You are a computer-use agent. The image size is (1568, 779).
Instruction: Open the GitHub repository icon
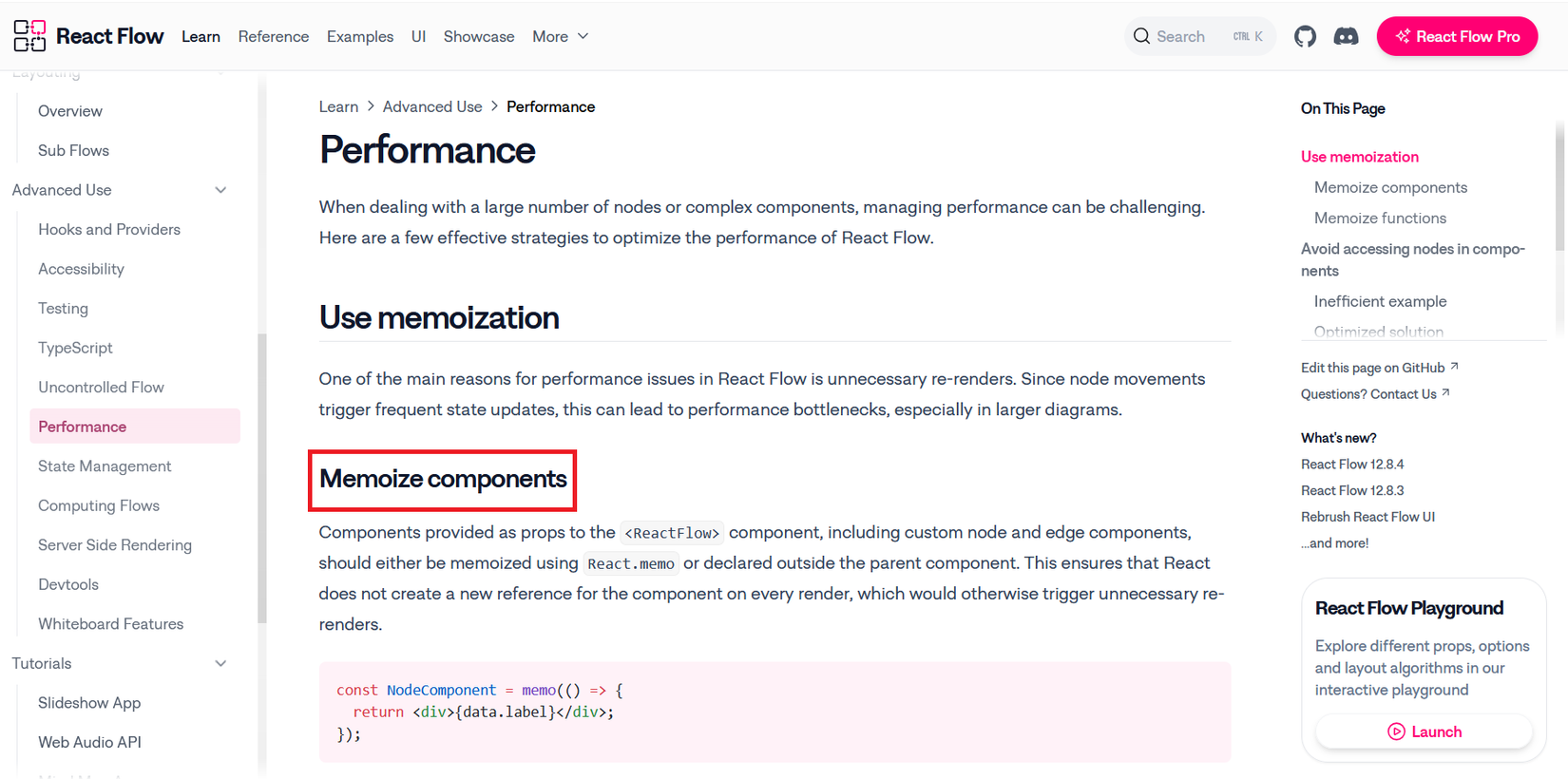click(x=1305, y=36)
